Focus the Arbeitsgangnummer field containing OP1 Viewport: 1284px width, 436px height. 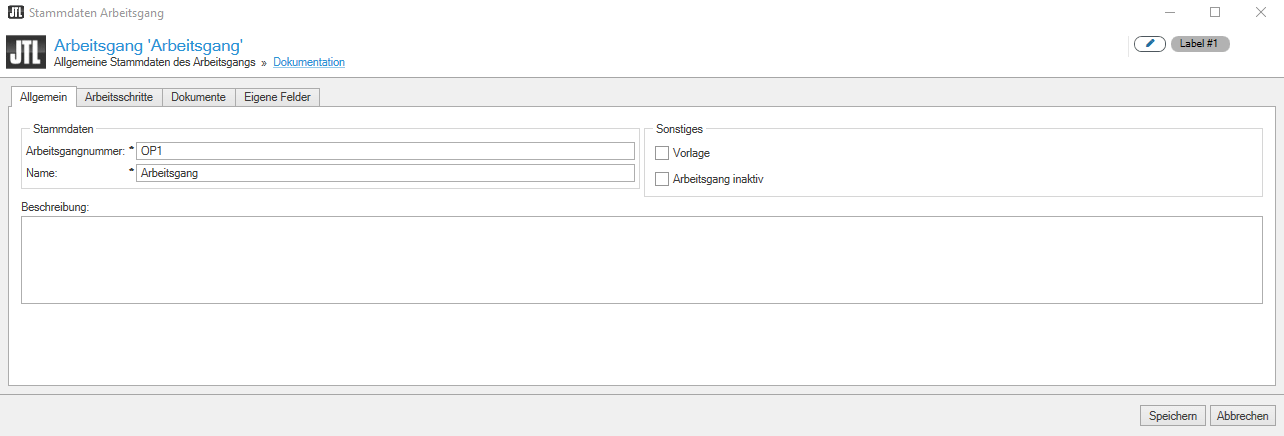click(385, 151)
